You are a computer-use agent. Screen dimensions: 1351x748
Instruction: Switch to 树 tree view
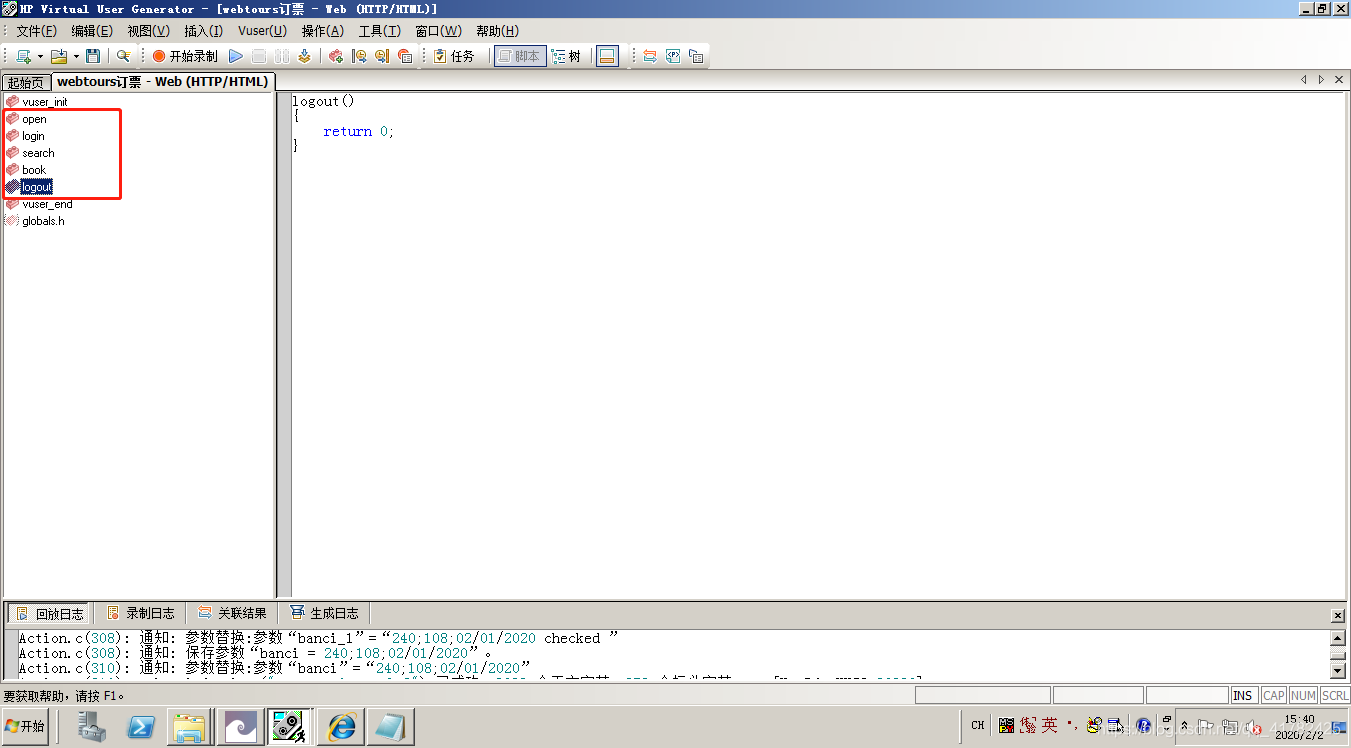[567, 56]
